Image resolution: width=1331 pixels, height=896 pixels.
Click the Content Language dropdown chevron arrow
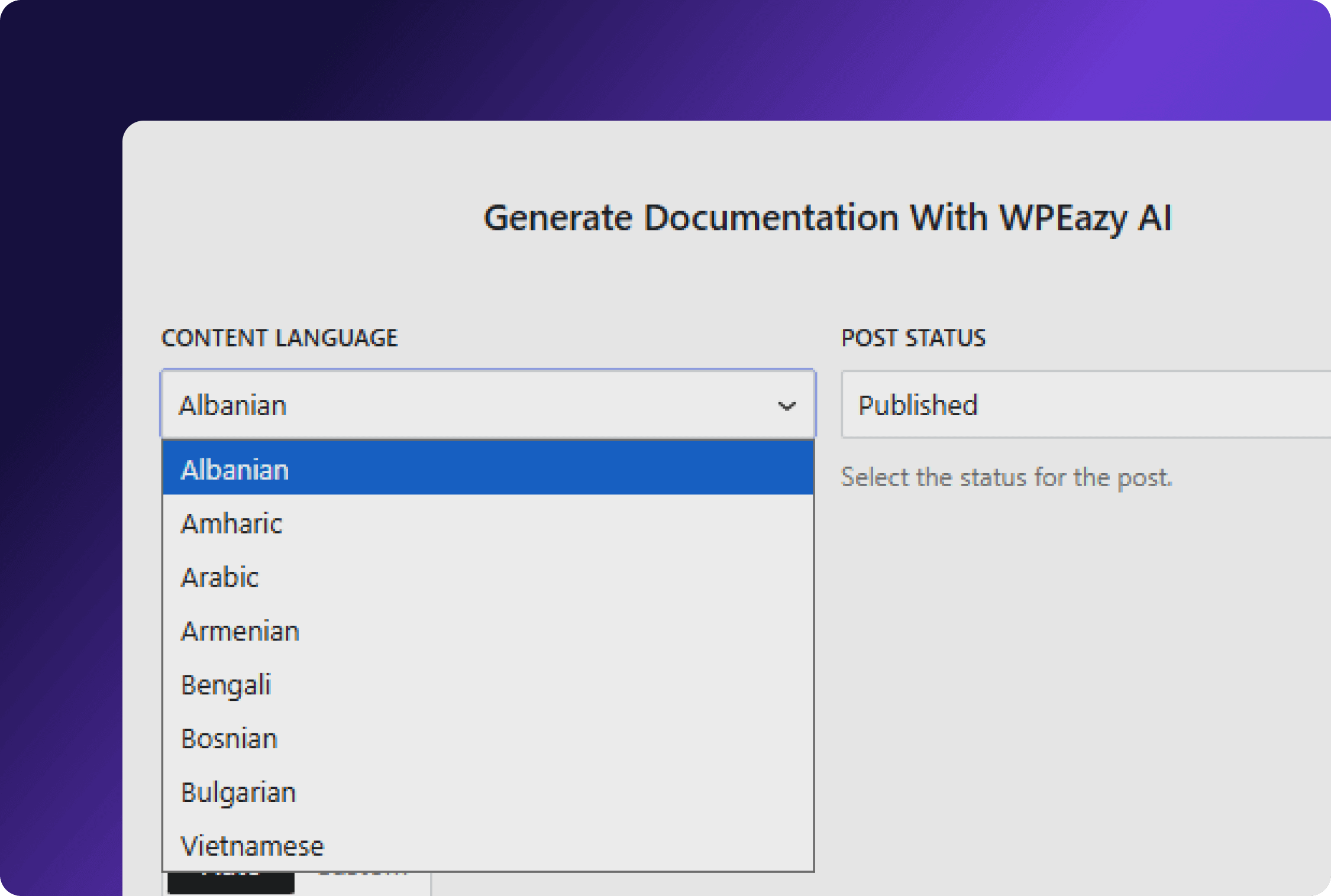click(x=786, y=406)
